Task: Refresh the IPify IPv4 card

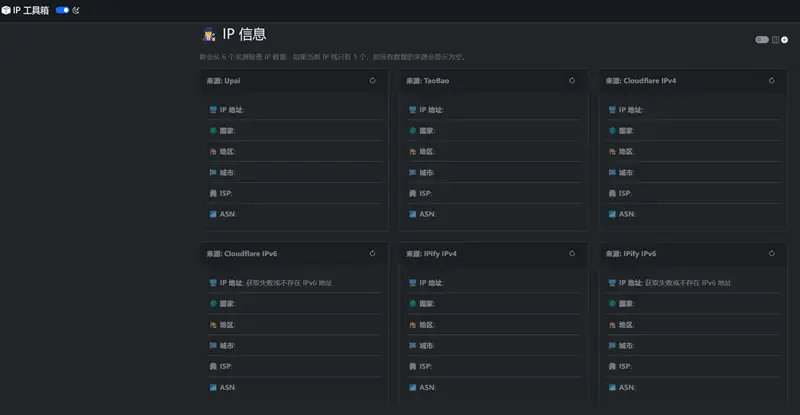Action: 572,254
